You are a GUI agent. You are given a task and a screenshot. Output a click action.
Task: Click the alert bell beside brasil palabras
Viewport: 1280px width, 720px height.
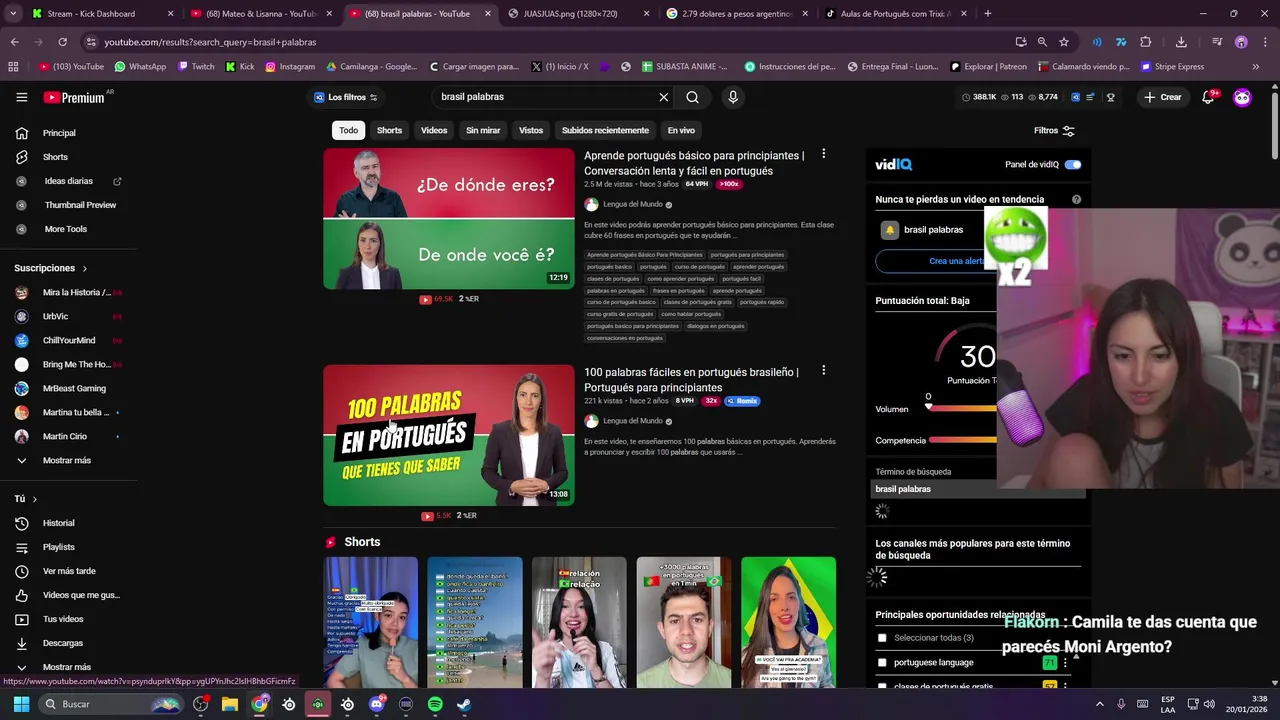pos(889,230)
